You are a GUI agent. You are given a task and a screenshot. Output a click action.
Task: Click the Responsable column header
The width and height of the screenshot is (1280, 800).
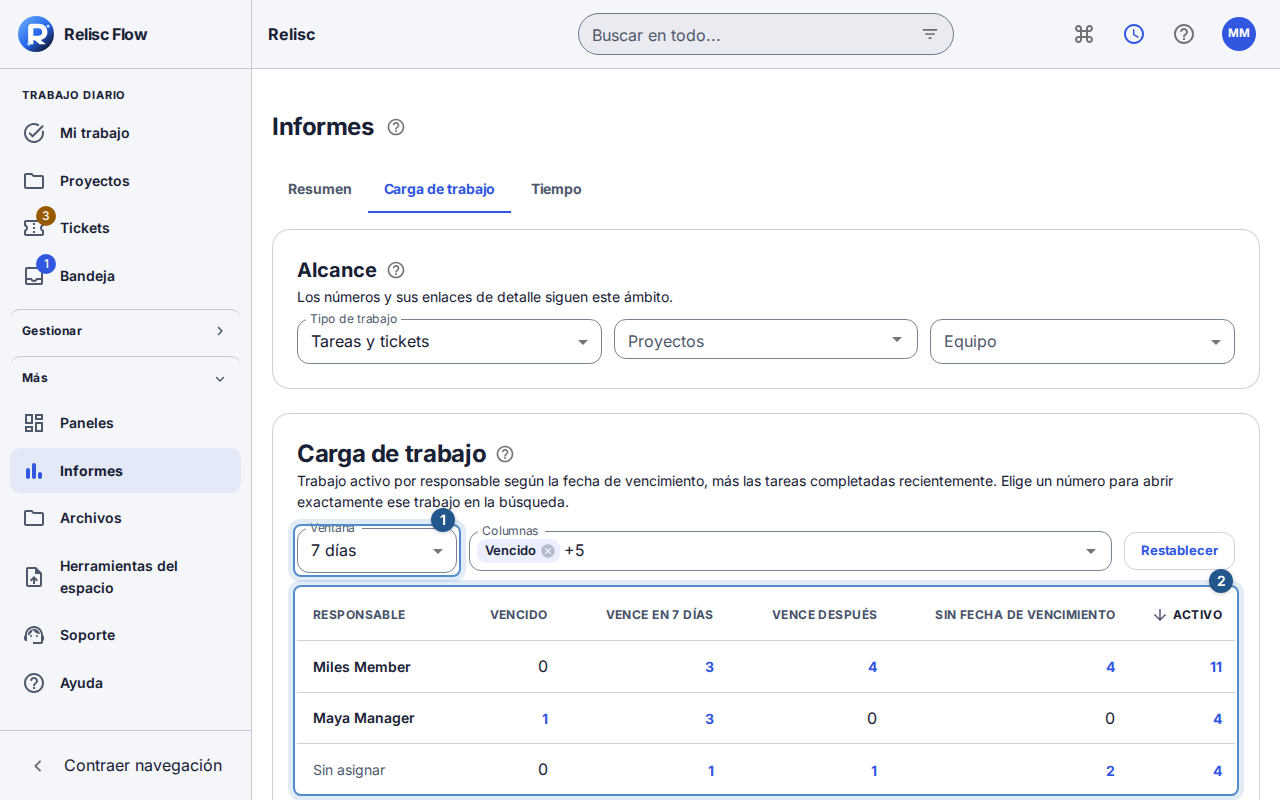click(359, 615)
